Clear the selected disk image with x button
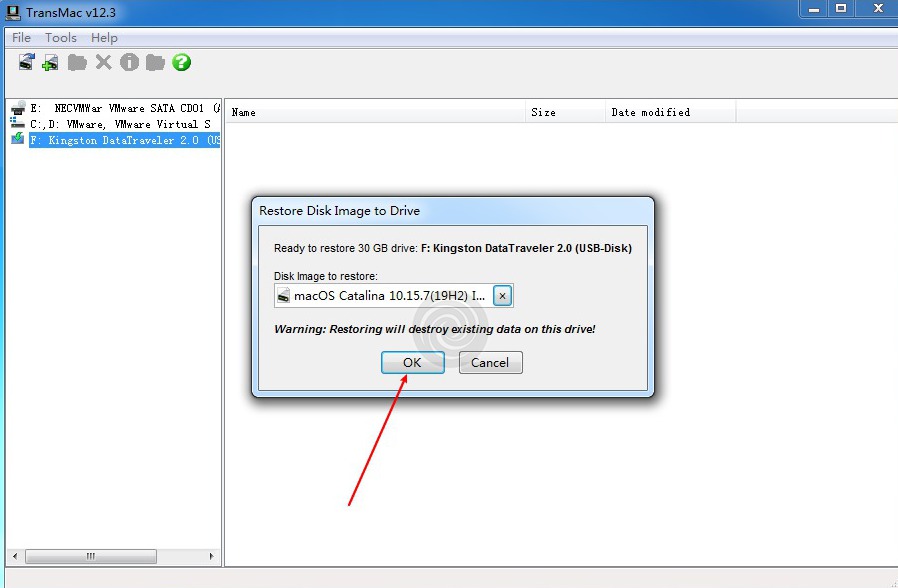Screen dimensions: 898x588 [502, 295]
